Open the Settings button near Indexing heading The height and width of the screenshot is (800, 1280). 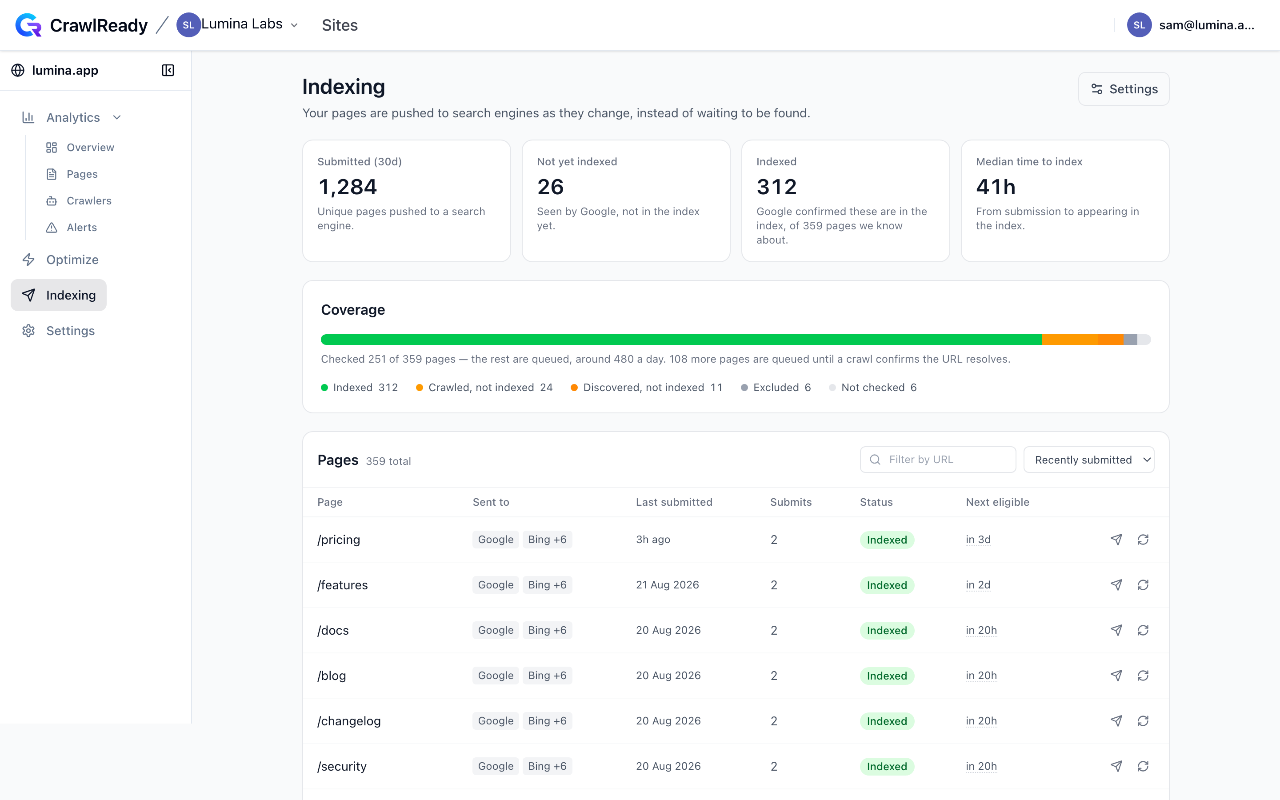point(1124,89)
